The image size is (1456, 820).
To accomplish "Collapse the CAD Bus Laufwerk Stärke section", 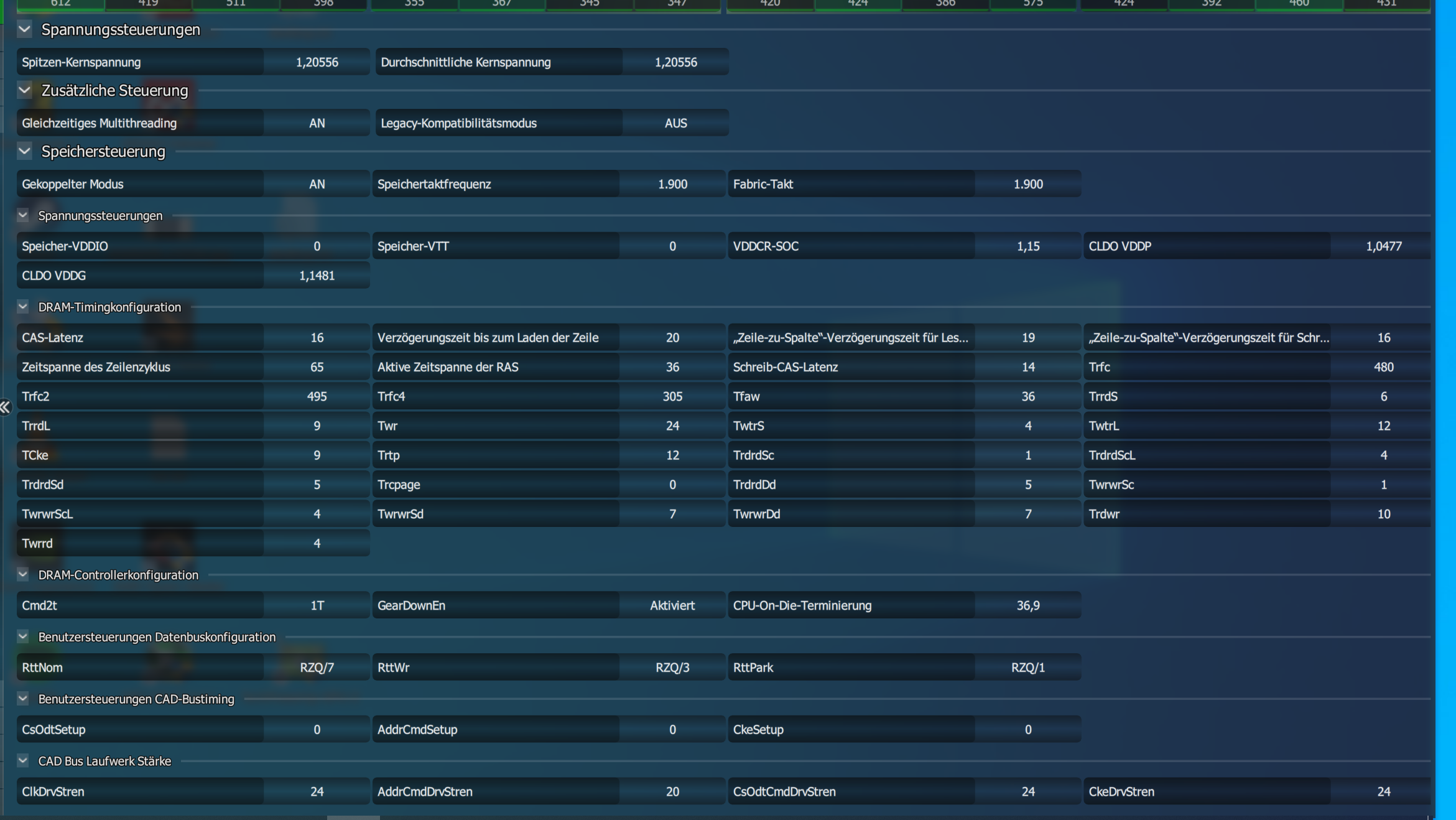I will (23, 761).
